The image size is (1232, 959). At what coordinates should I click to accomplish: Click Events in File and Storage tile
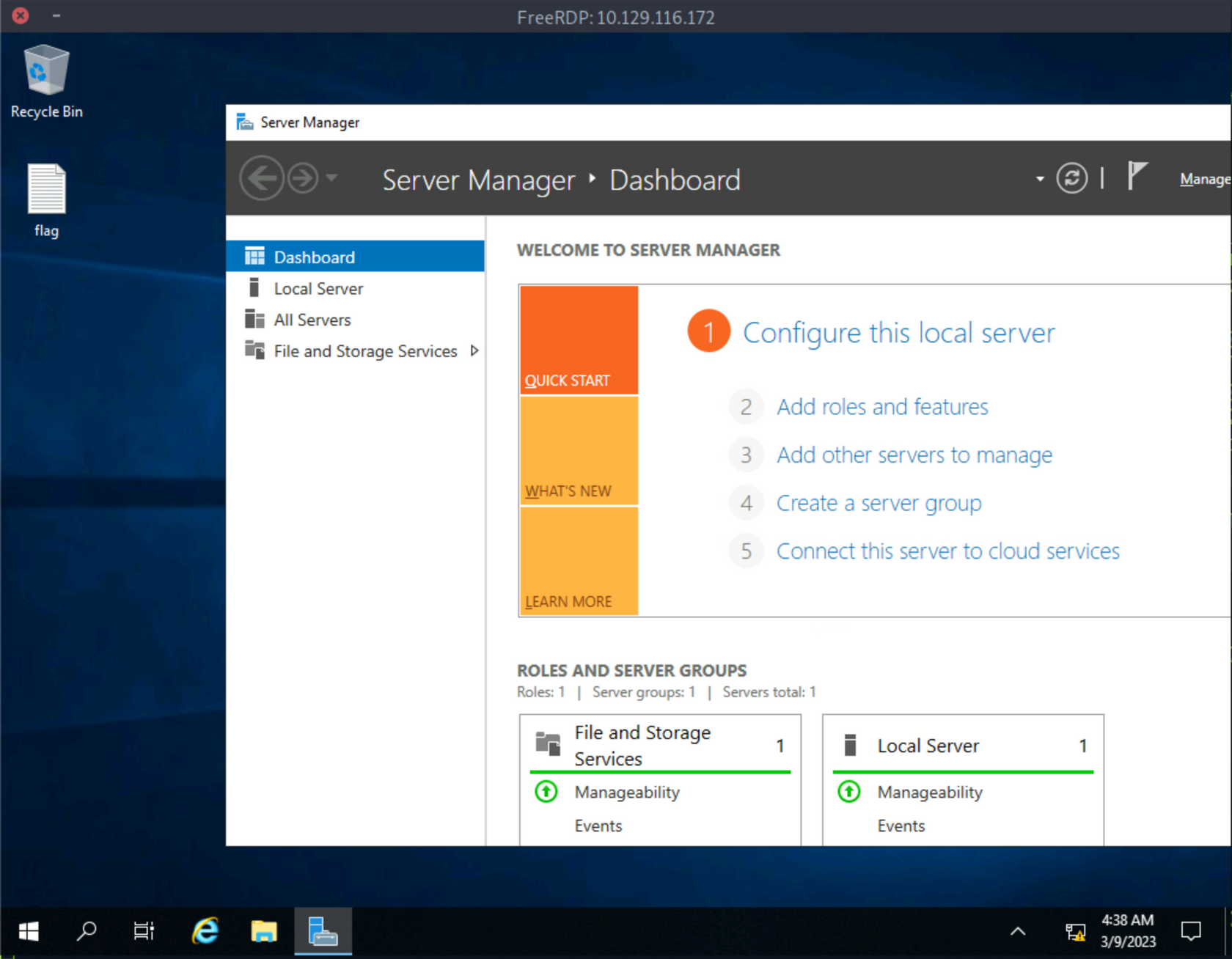(x=598, y=826)
